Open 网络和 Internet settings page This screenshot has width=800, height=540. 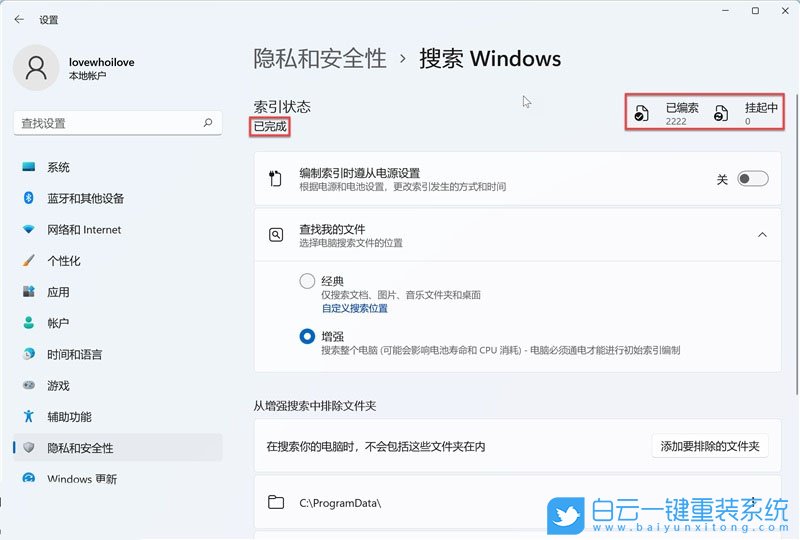click(117, 229)
